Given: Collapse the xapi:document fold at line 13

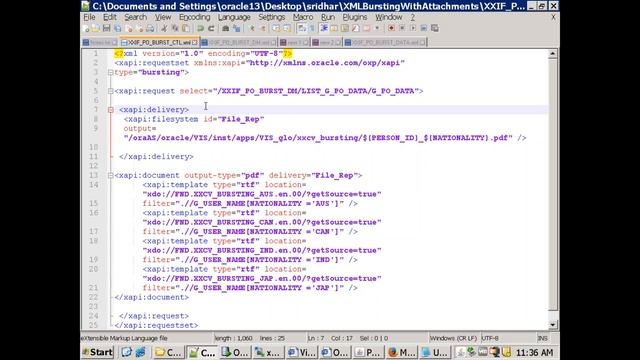Looking at the screenshot, I should [111, 176].
